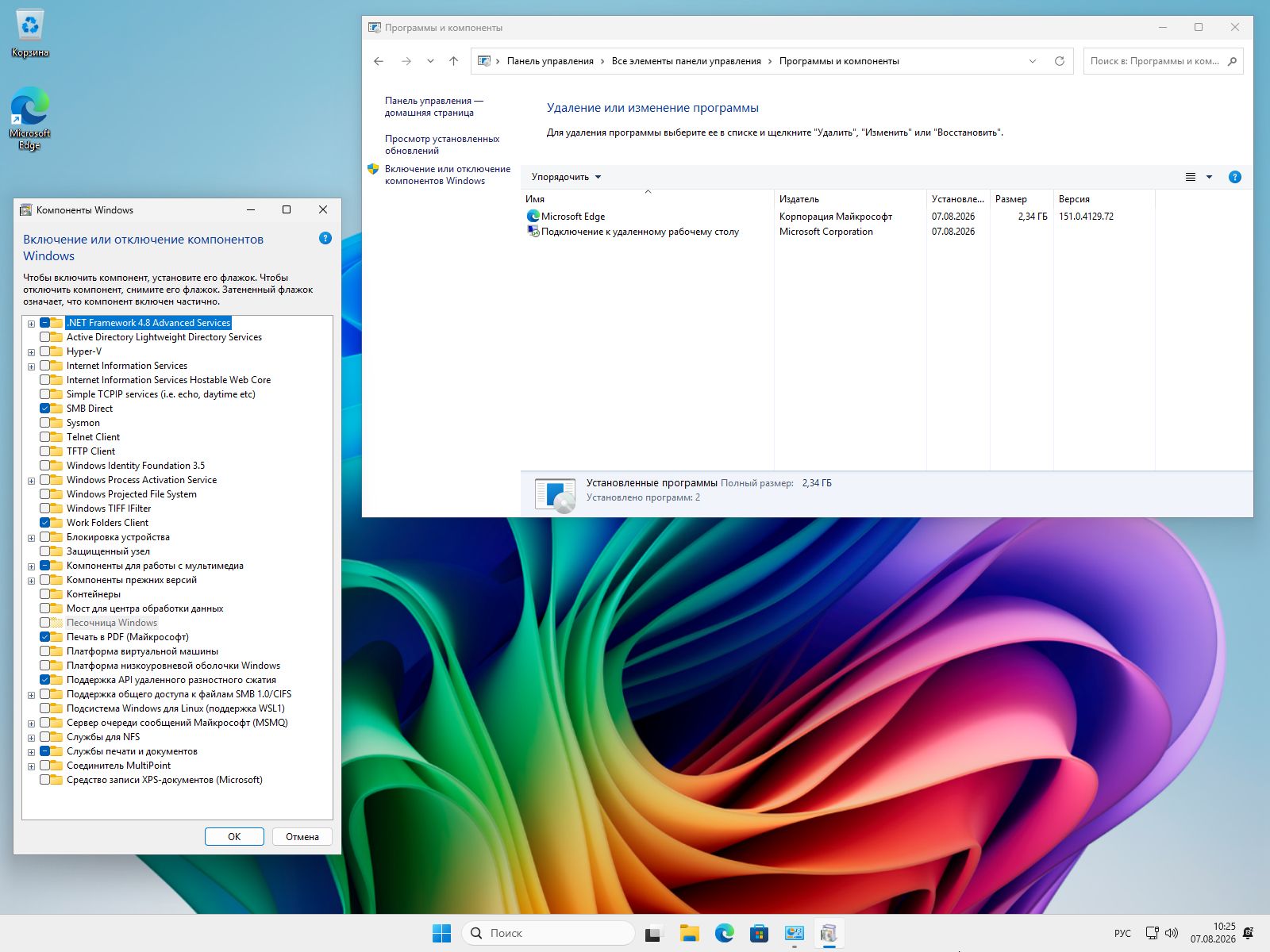Click the Все элементы панели управления breadcrumb
The height and width of the screenshot is (952, 1270).
pyautogui.click(x=687, y=61)
